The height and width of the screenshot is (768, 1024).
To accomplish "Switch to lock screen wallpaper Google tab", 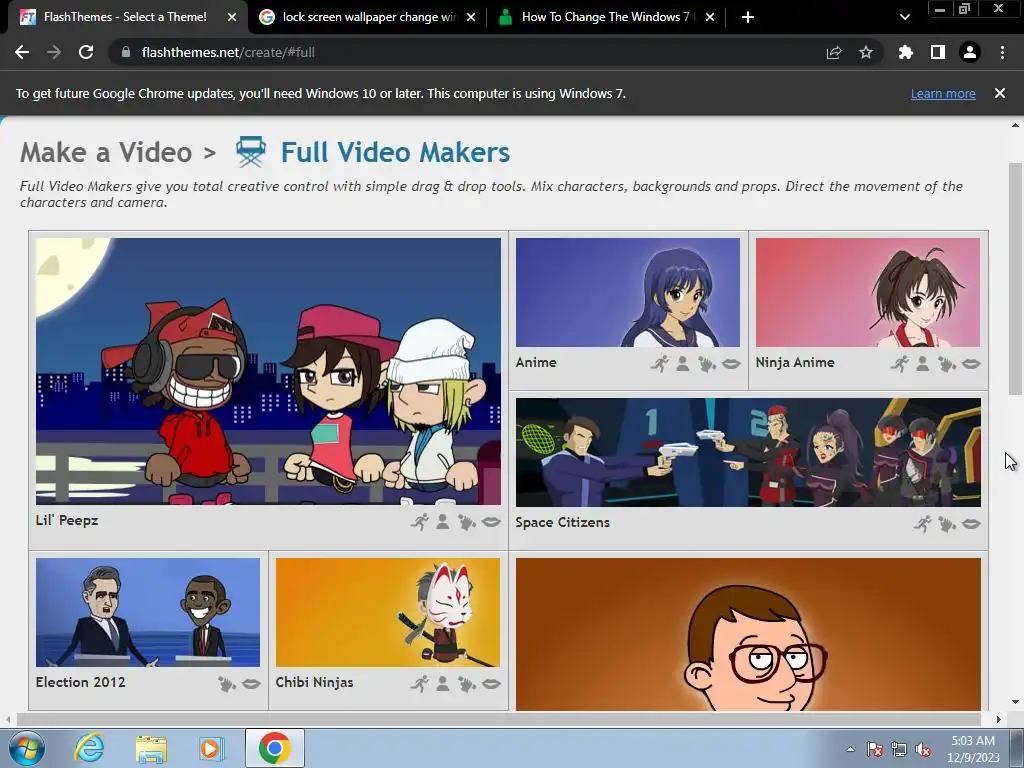I will 369,17.
